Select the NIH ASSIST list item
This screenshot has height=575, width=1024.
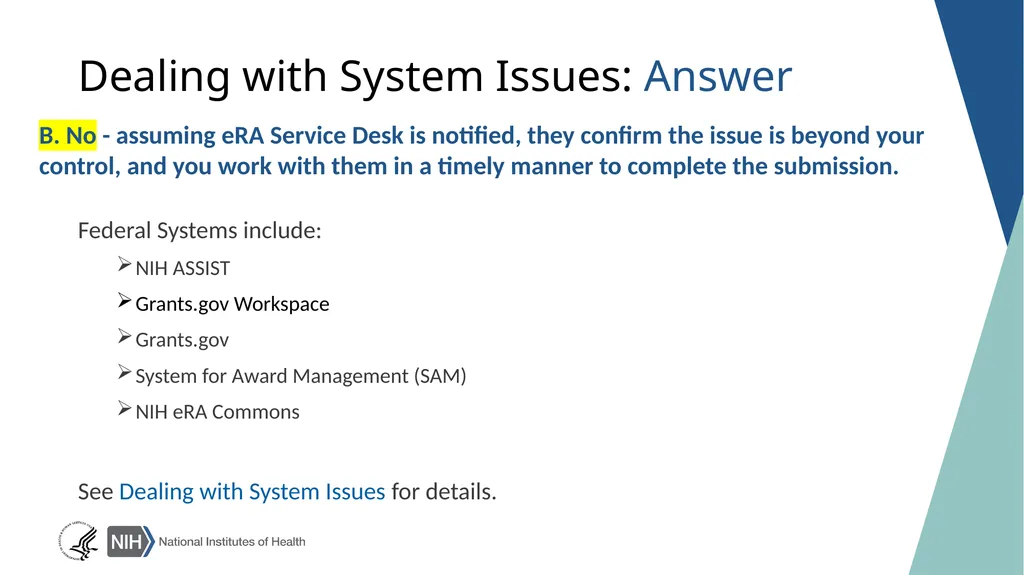coord(183,268)
